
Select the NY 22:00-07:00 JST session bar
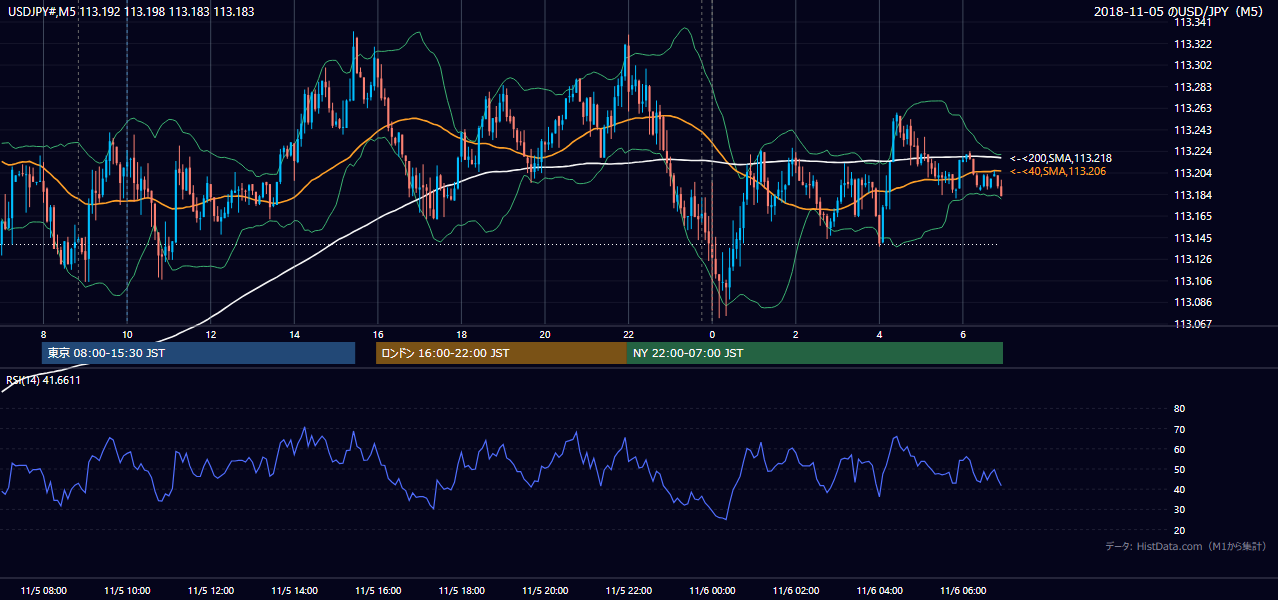pyautogui.click(x=815, y=353)
